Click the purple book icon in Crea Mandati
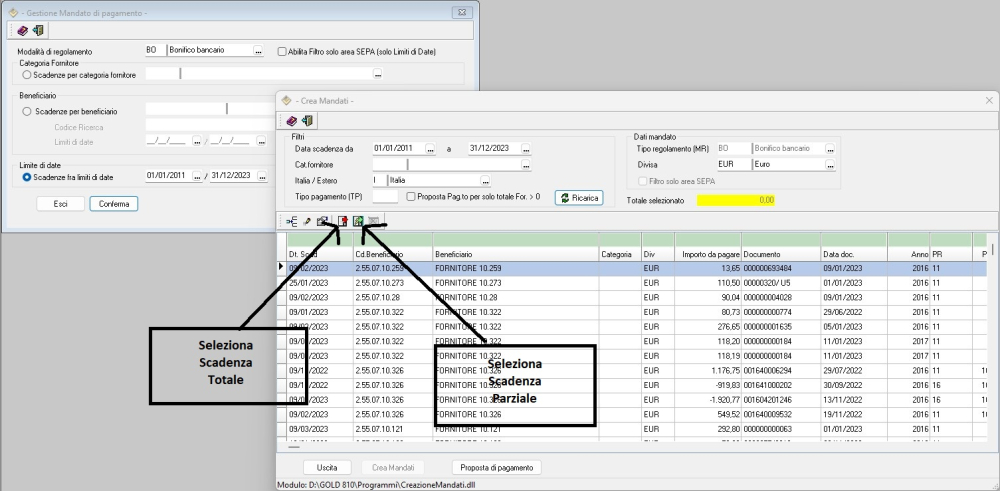 coord(291,121)
